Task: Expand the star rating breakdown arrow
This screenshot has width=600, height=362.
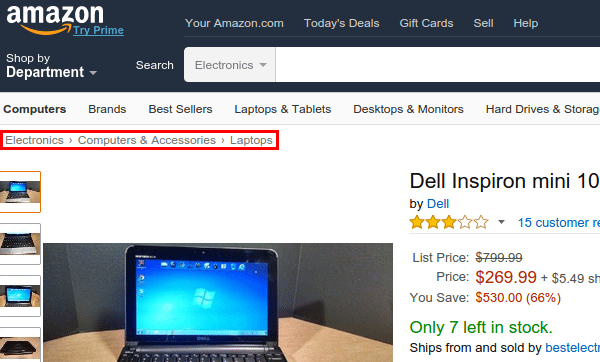Action: coord(501,222)
